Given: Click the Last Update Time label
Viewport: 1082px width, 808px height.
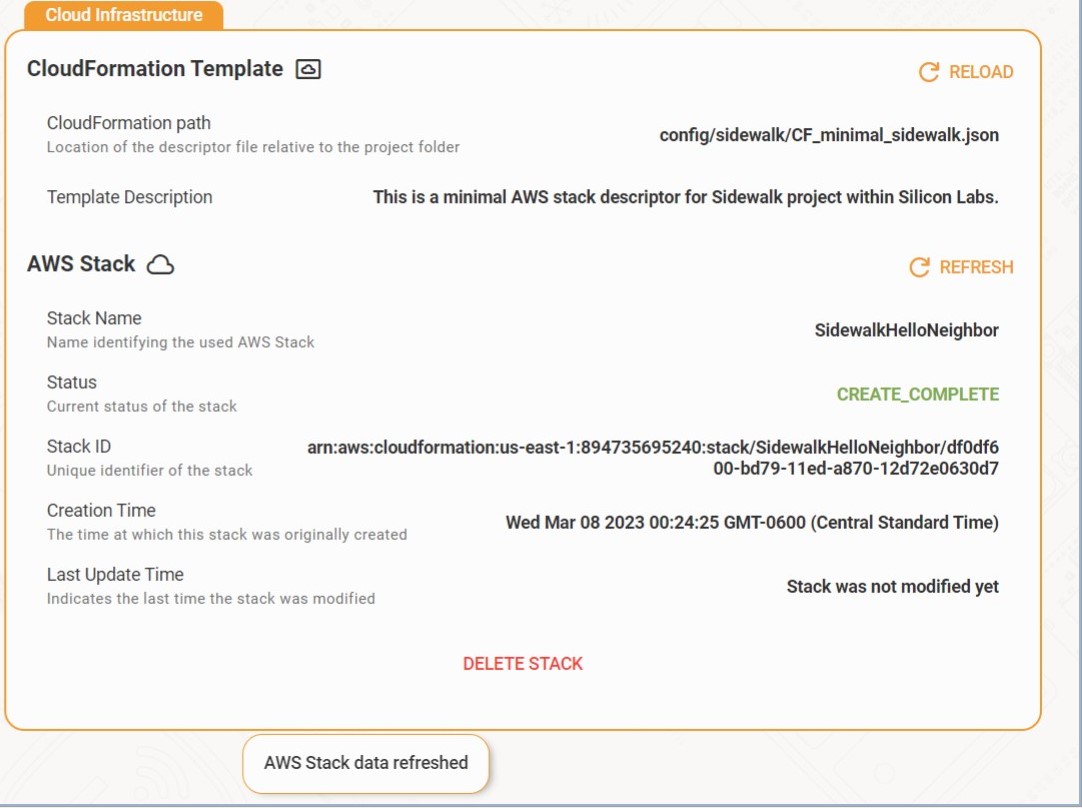Looking at the screenshot, I should click(115, 574).
